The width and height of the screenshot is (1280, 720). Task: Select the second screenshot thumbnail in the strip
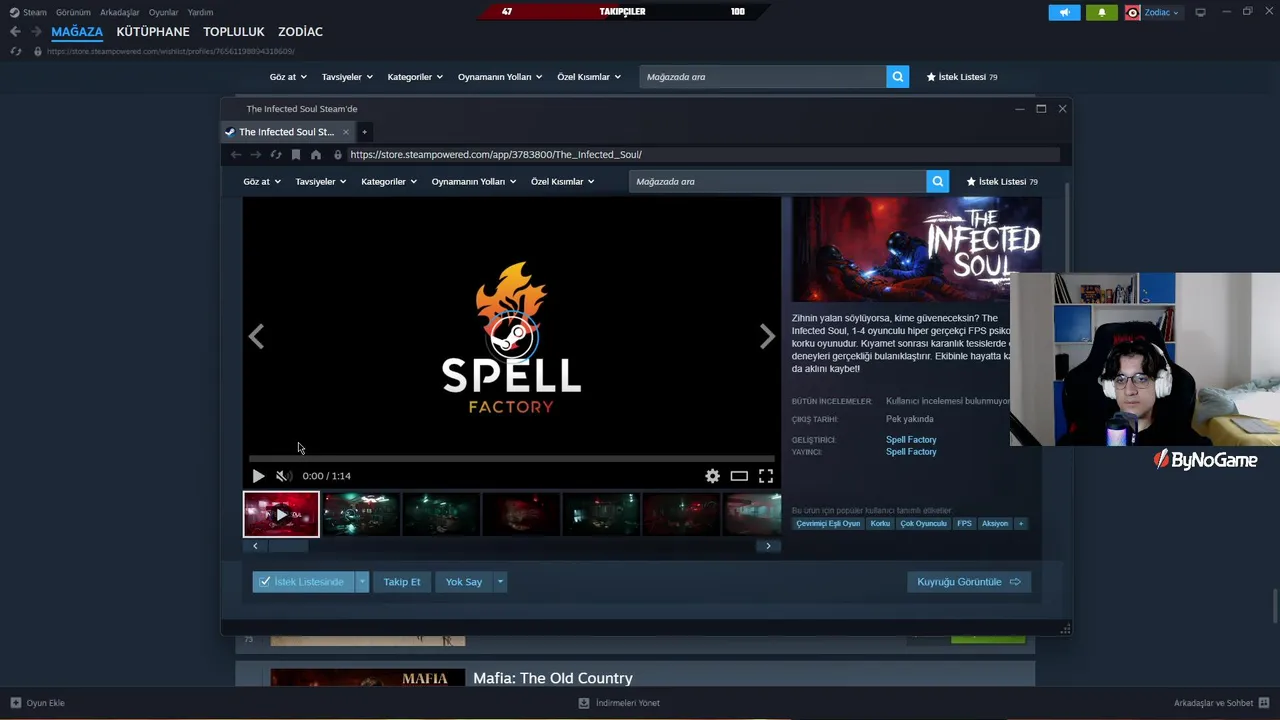pos(361,514)
